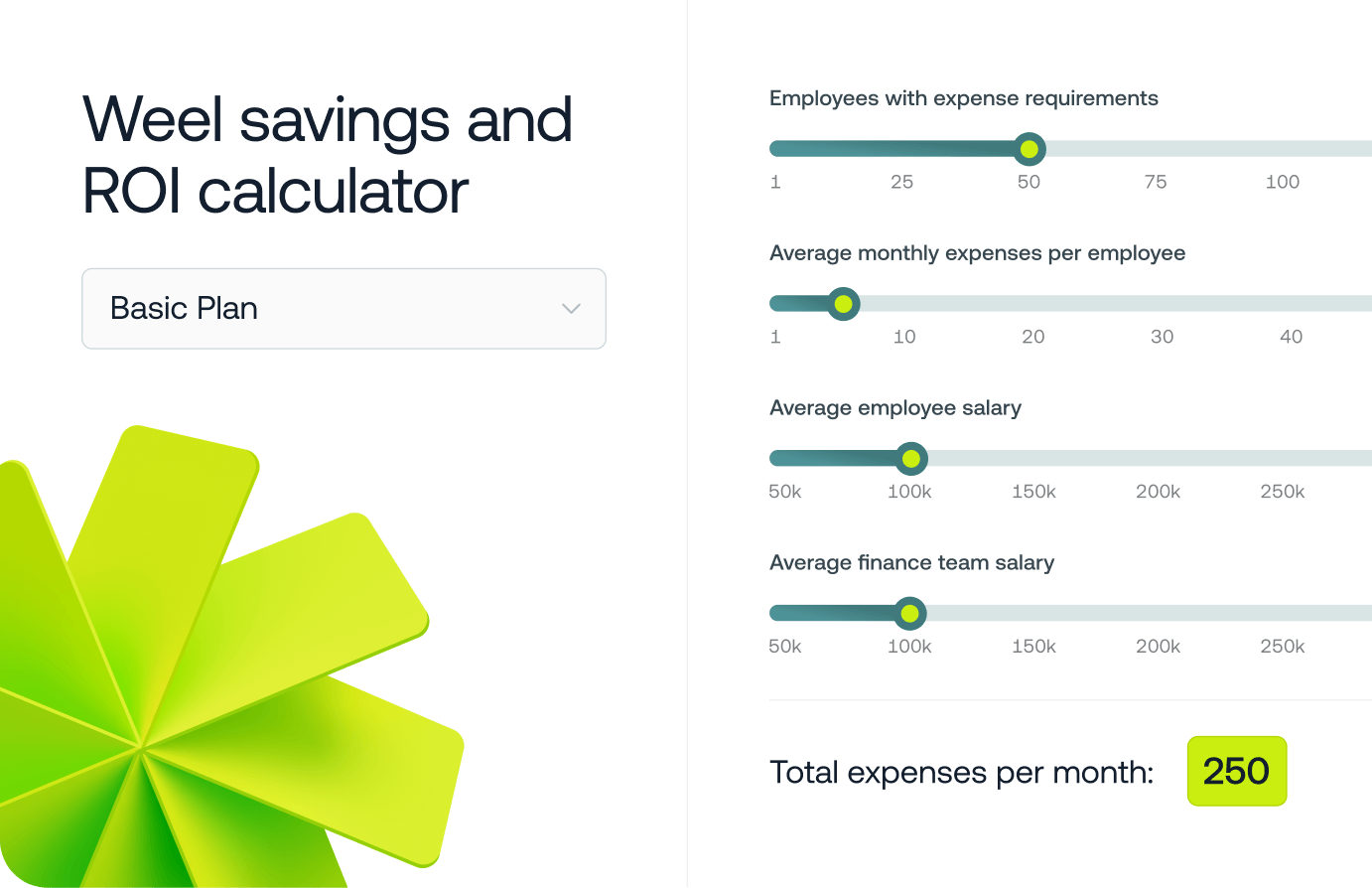
Task: Set employee salary slider to 250k
Action: click(x=1283, y=459)
